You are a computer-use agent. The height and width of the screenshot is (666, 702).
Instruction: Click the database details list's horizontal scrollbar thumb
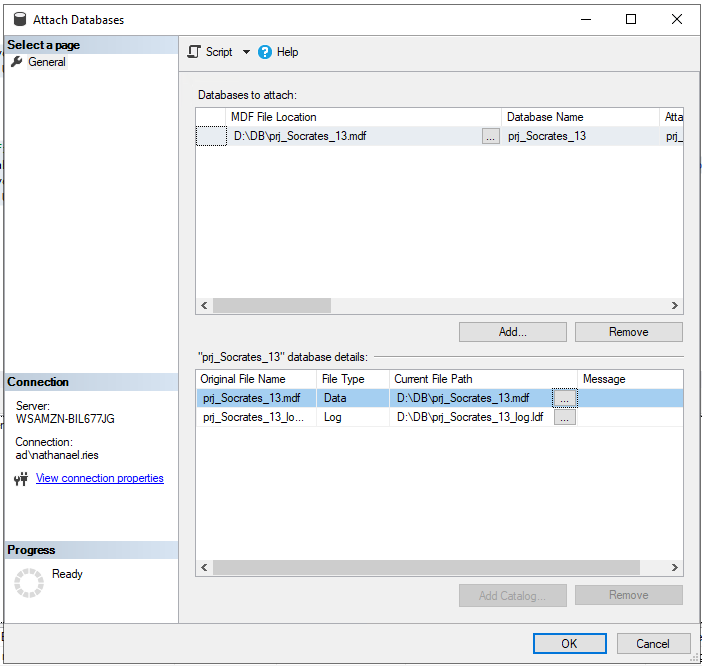tap(426, 568)
